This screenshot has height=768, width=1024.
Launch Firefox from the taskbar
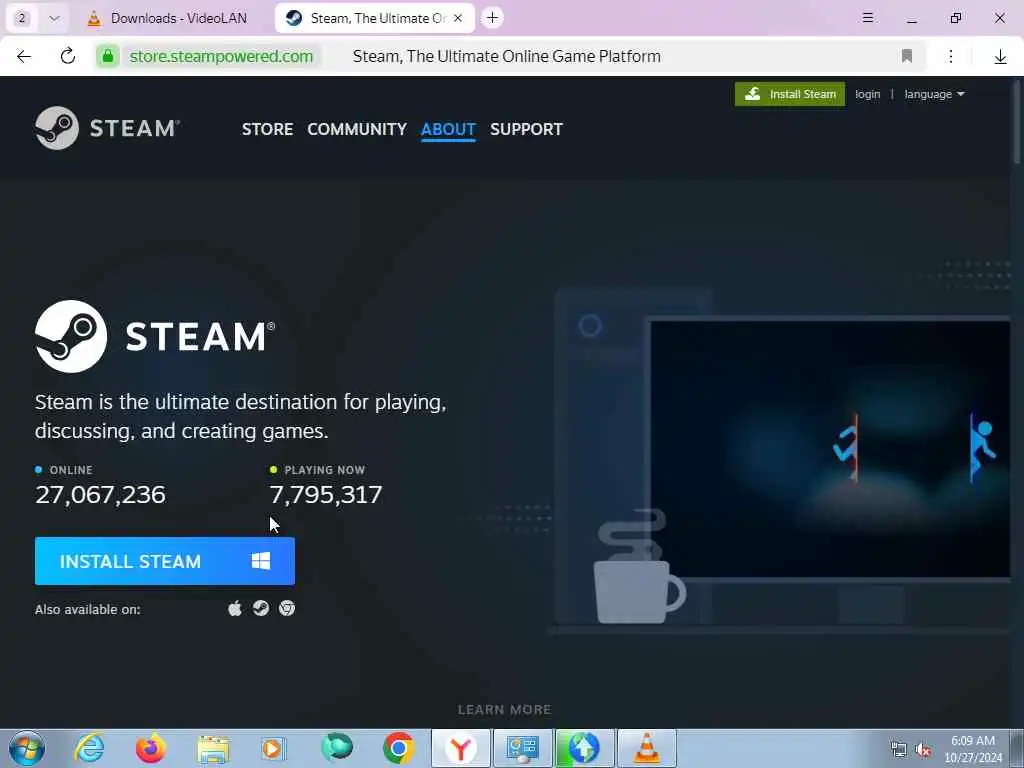tap(150, 748)
